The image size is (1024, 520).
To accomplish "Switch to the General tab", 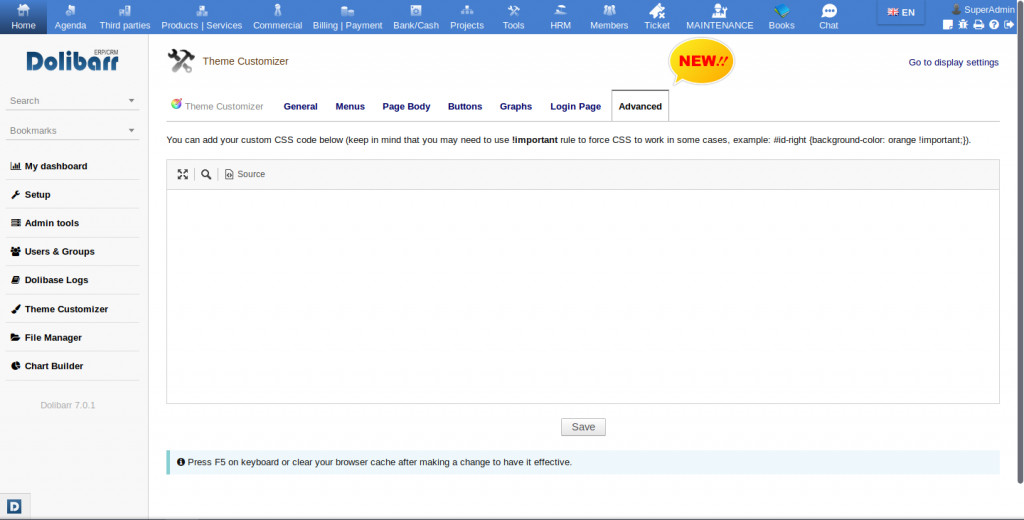I will 300,106.
